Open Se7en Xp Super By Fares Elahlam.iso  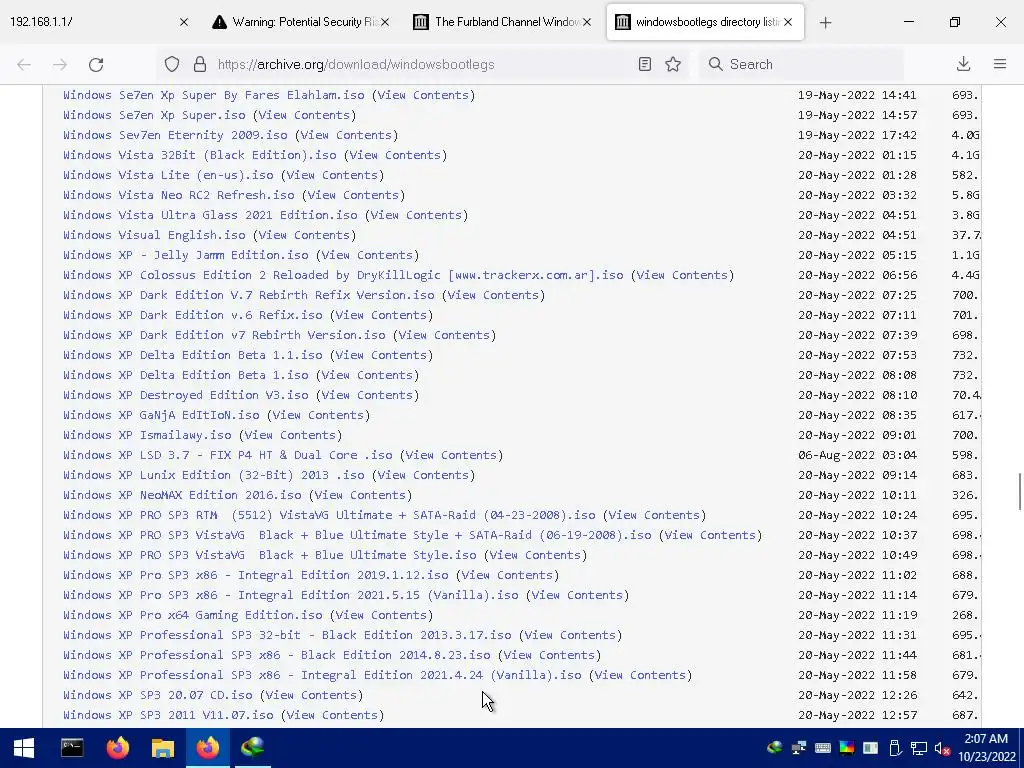(214, 95)
